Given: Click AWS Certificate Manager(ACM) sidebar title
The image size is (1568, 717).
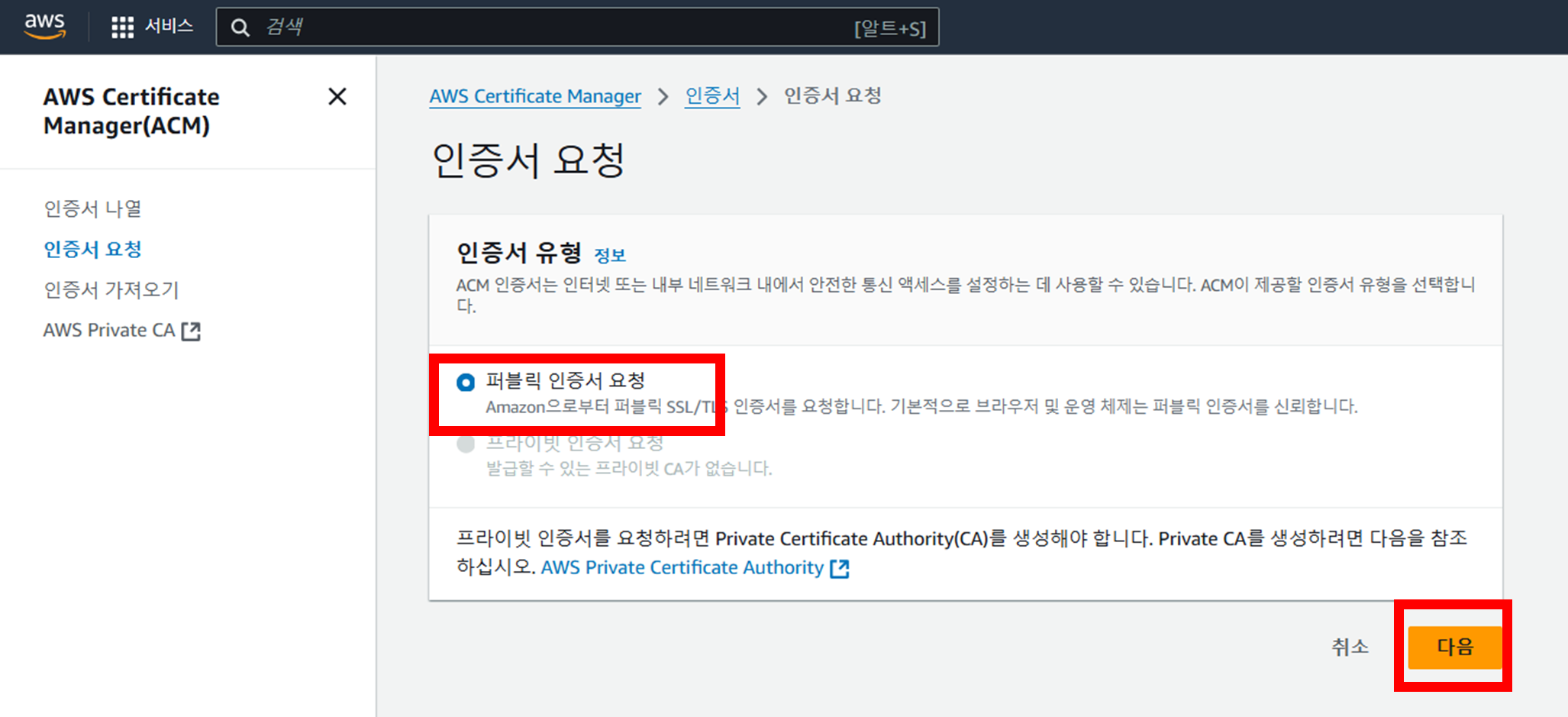Looking at the screenshot, I should coord(131,111).
